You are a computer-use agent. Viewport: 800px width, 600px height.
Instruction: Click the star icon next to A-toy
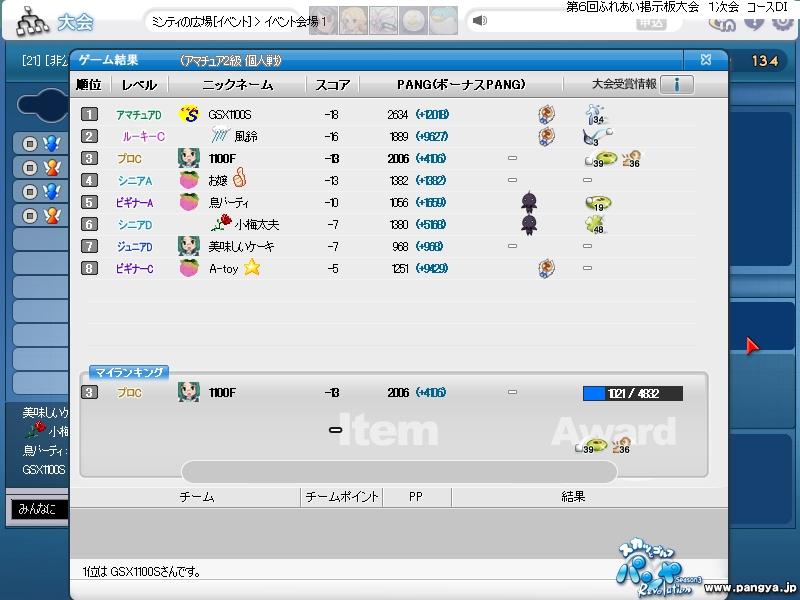(251, 268)
